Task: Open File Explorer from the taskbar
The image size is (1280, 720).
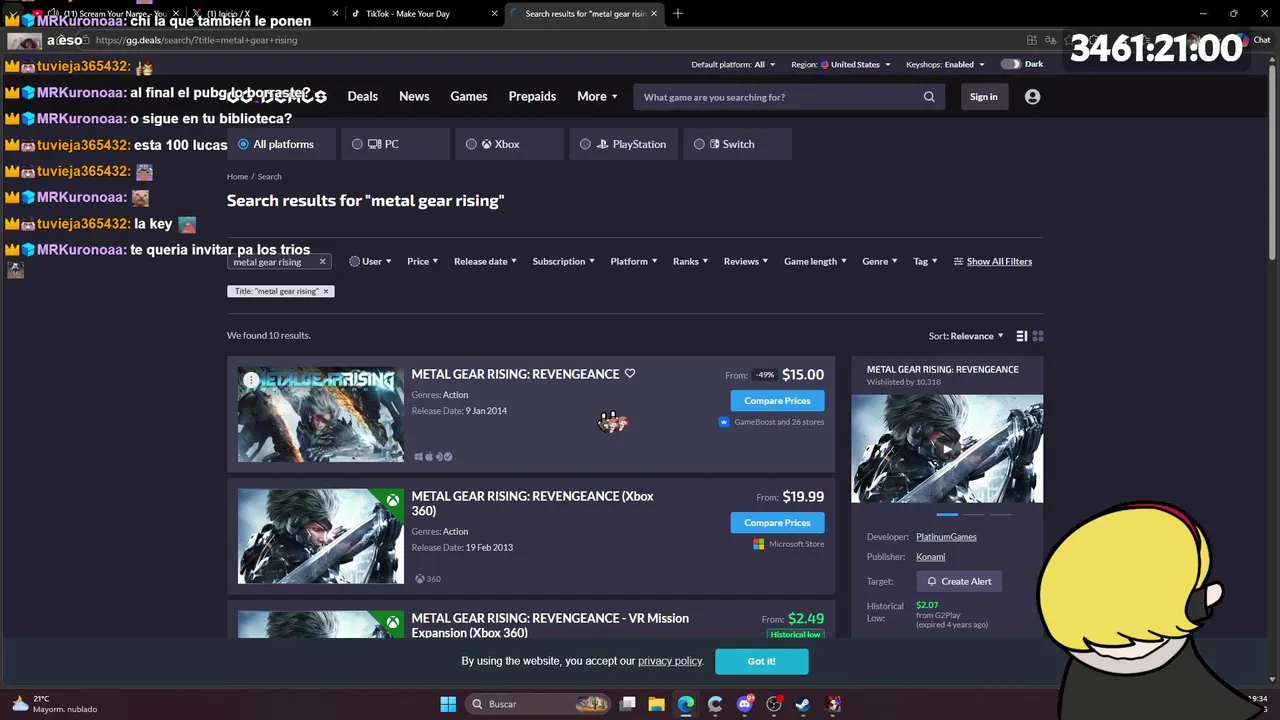Action: (657, 704)
